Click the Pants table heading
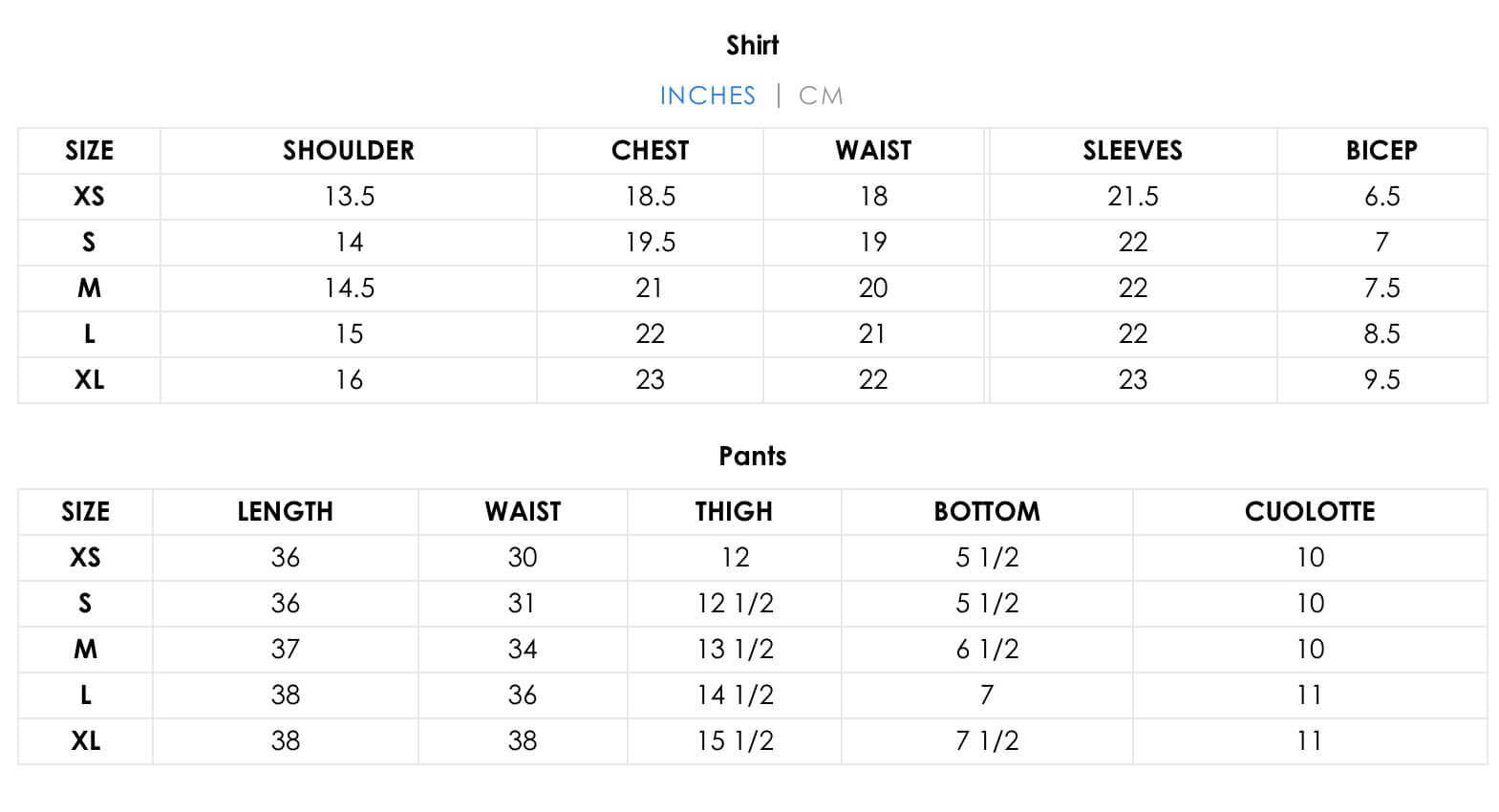1499x812 pixels. coord(752,456)
